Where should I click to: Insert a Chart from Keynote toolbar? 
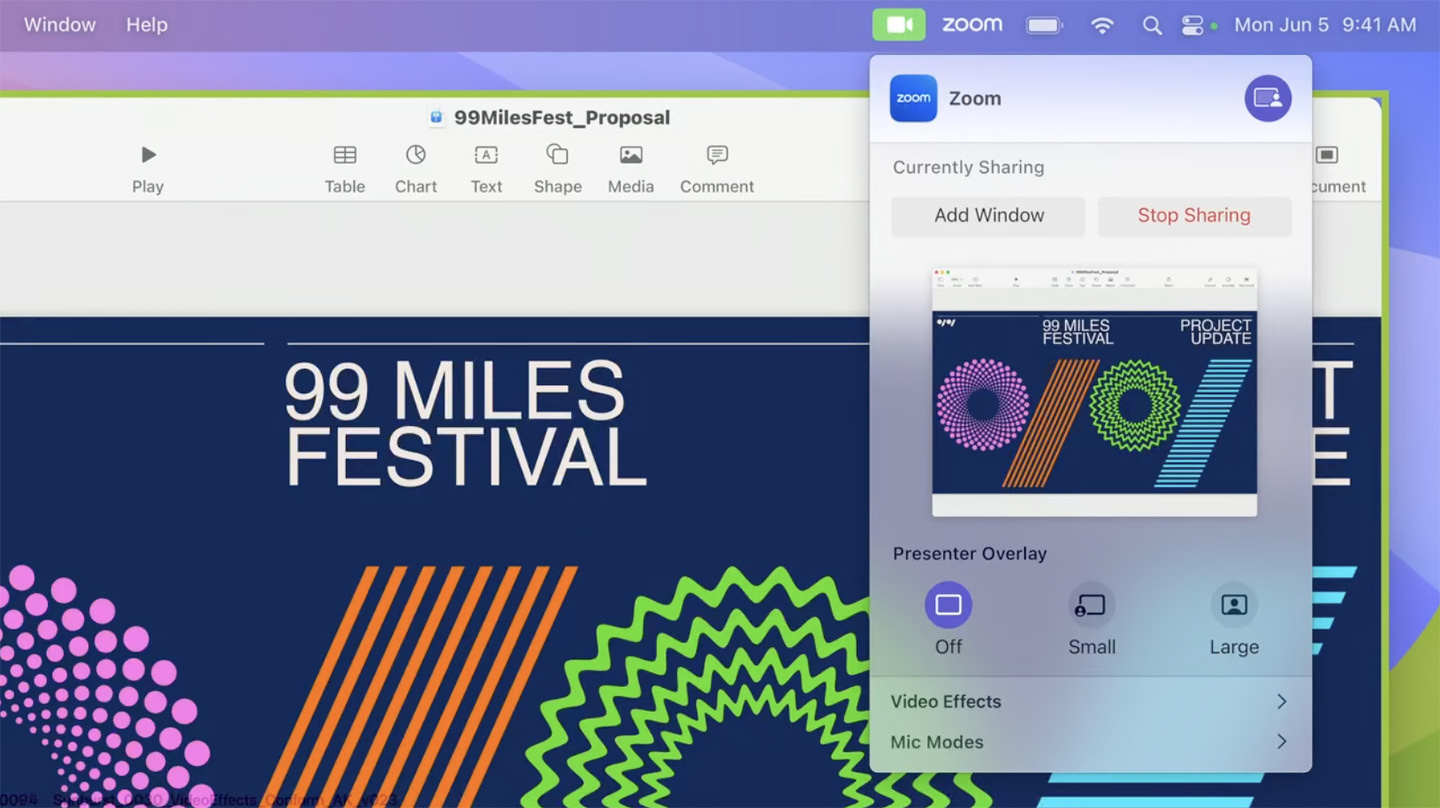click(x=416, y=169)
